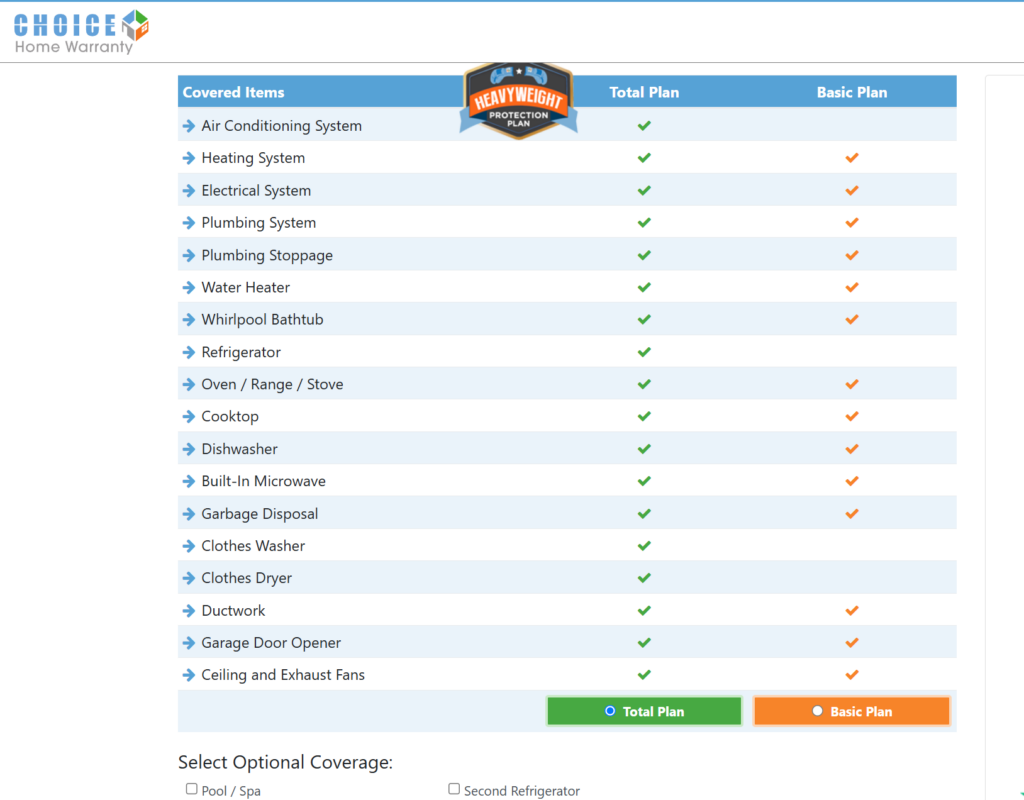Click the arrow icon beside Garbage Disposal
Viewport: 1024px width, 800px height.
[x=189, y=514]
